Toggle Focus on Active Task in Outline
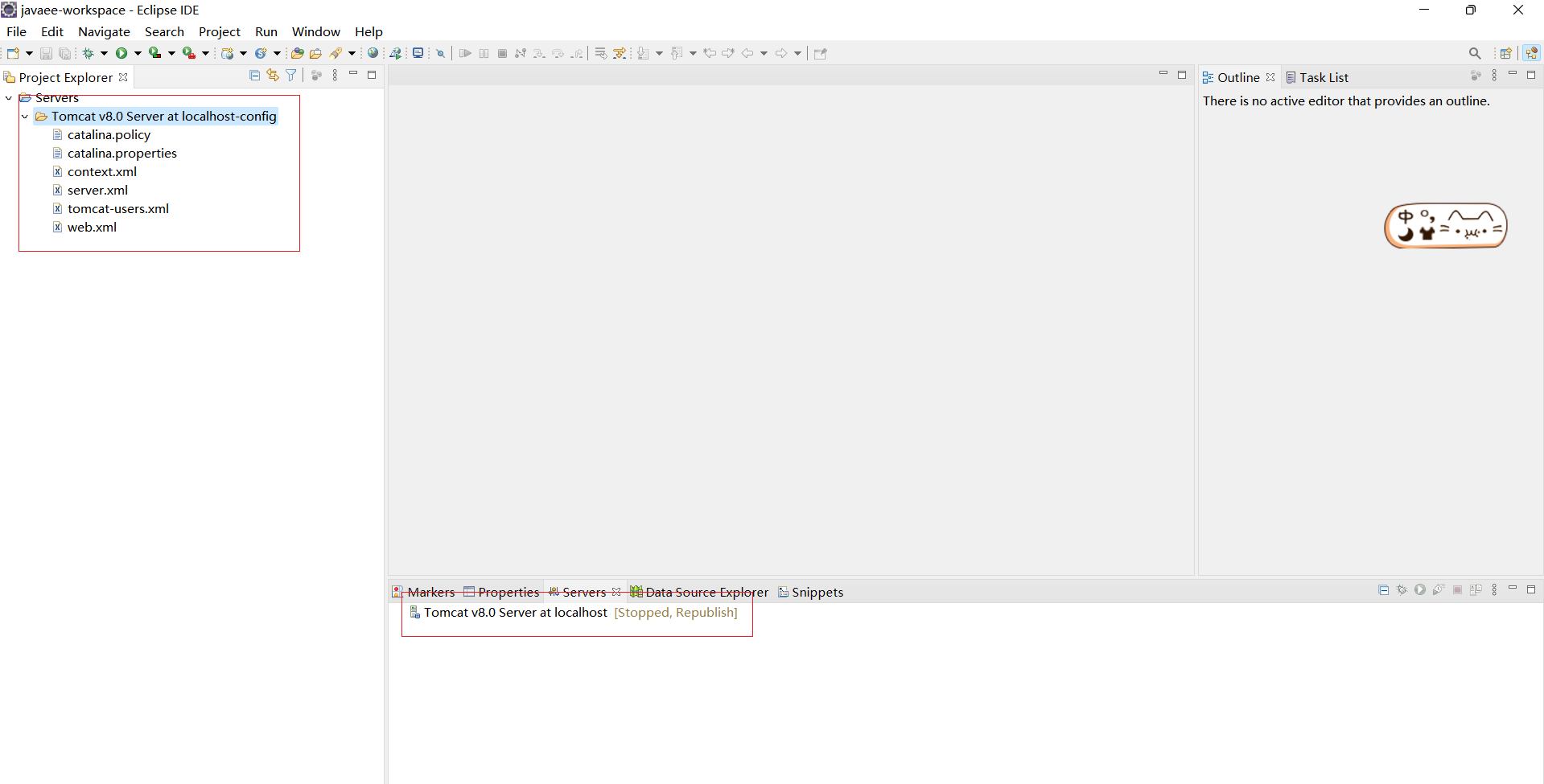The width and height of the screenshot is (1544, 784). click(1476, 75)
